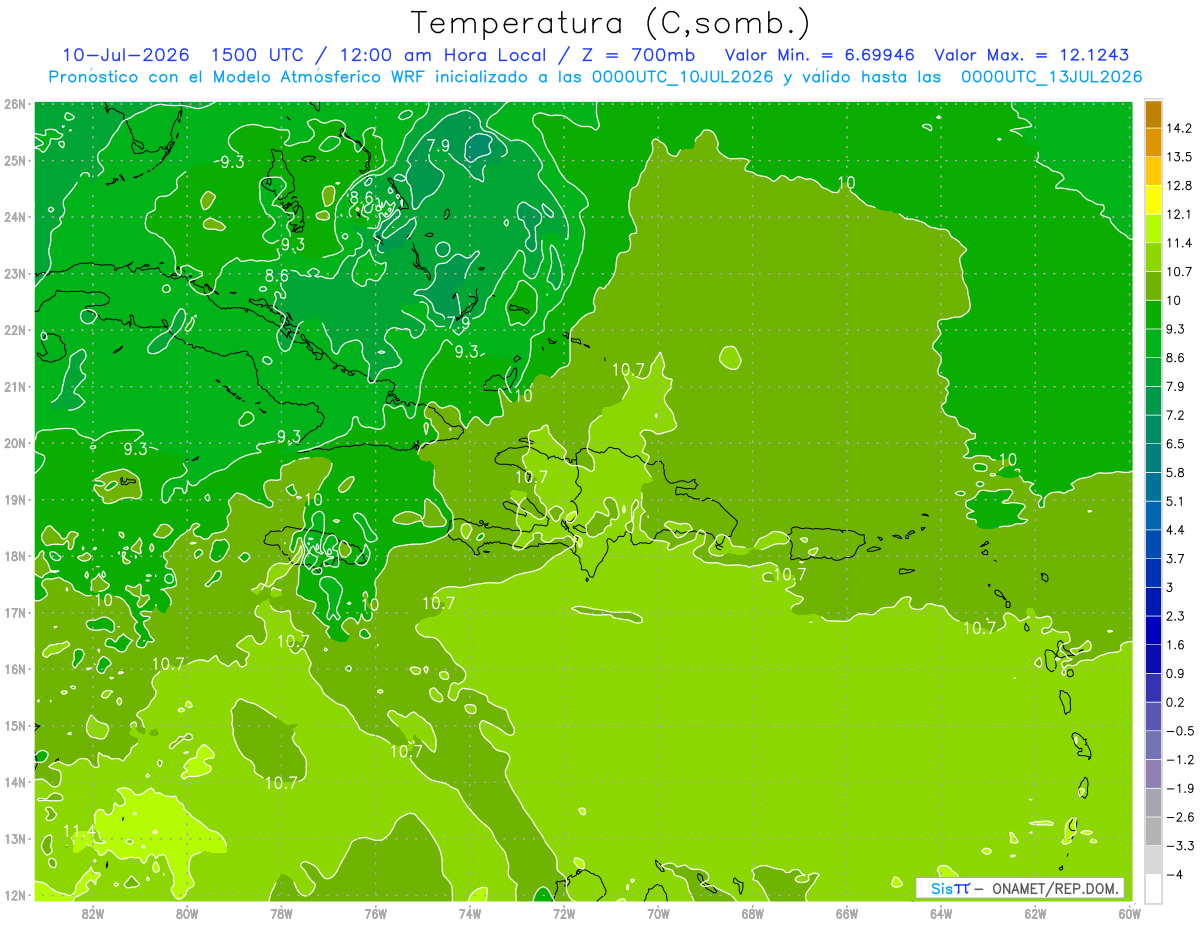The width and height of the screenshot is (1200, 927).
Task: Click the 0000UTC_10JUL2026 initialization text
Action: click(683, 77)
